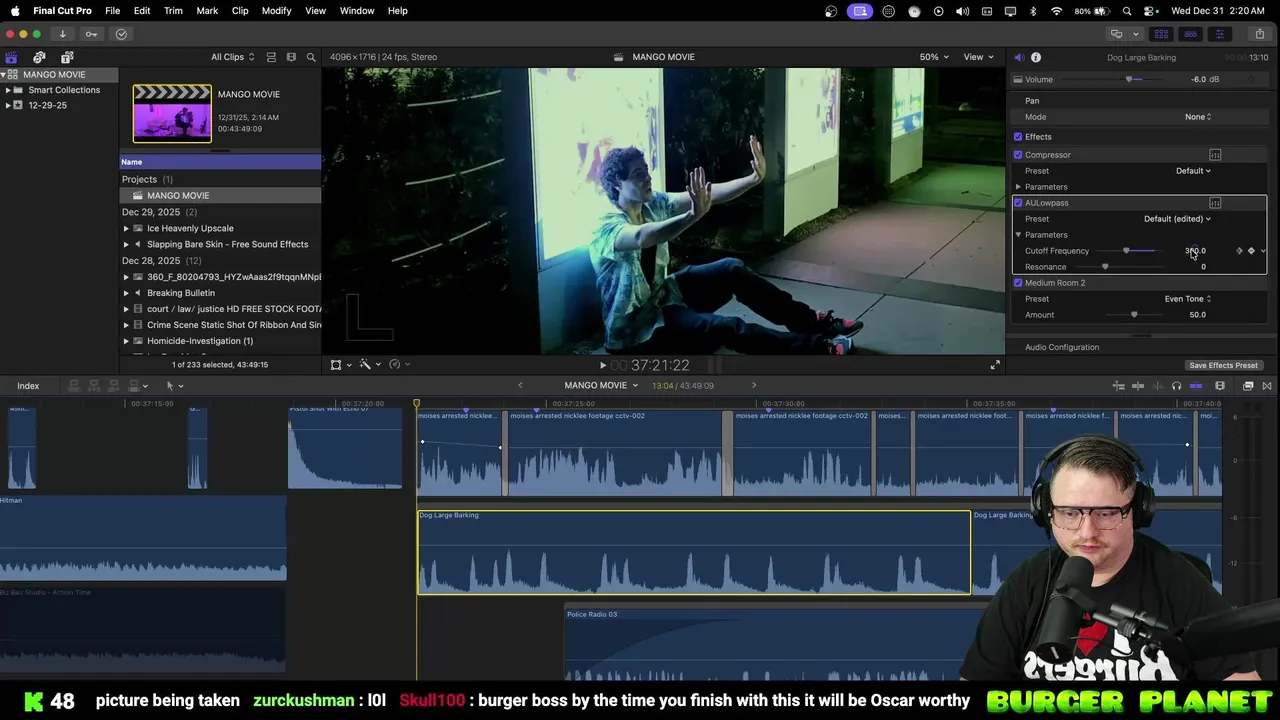The height and width of the screenshot is (720, 1280).
Task: Adjust the Volume slider
Action: (x=1129, y=79)
